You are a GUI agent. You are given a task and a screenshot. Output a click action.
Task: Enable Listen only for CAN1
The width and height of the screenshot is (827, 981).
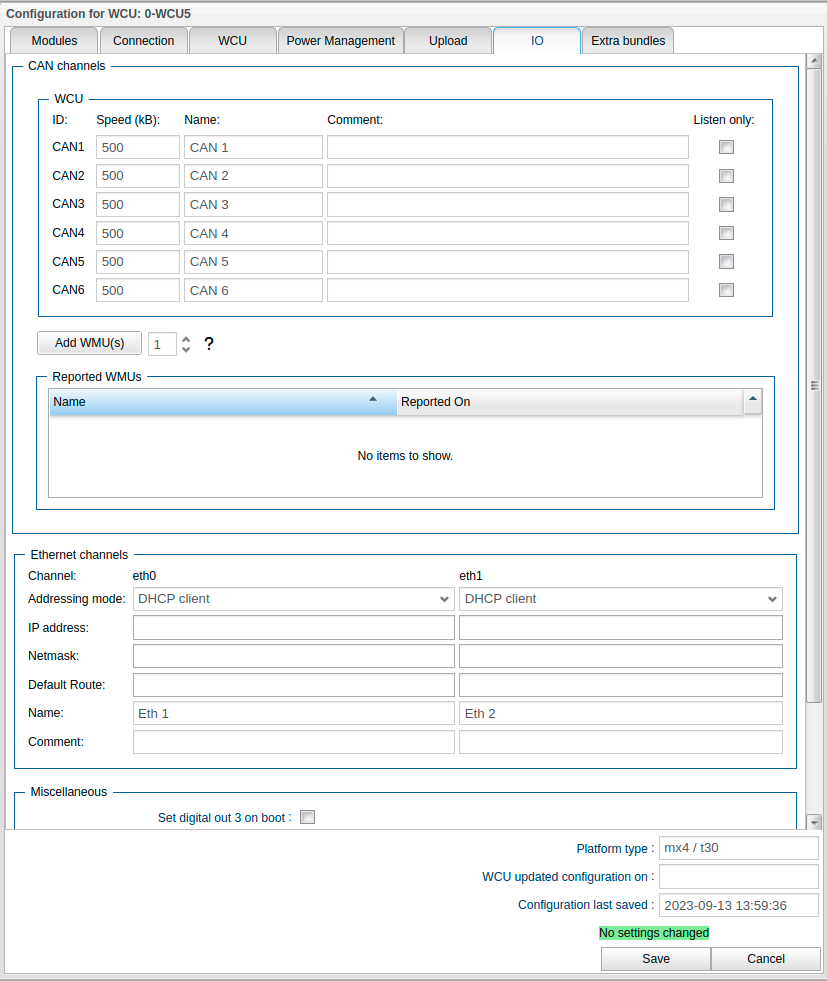tap(727, 147)
